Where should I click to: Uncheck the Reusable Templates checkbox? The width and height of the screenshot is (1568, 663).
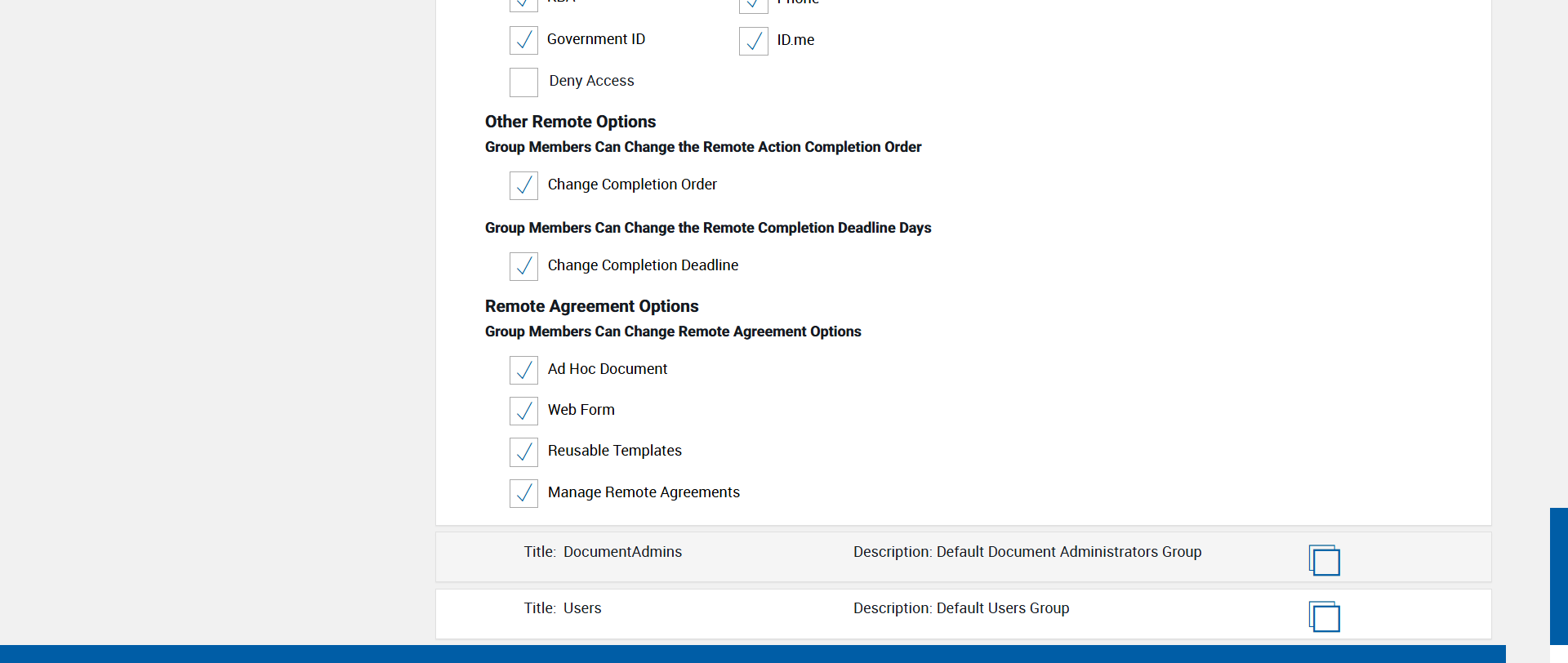click(523, 452)
